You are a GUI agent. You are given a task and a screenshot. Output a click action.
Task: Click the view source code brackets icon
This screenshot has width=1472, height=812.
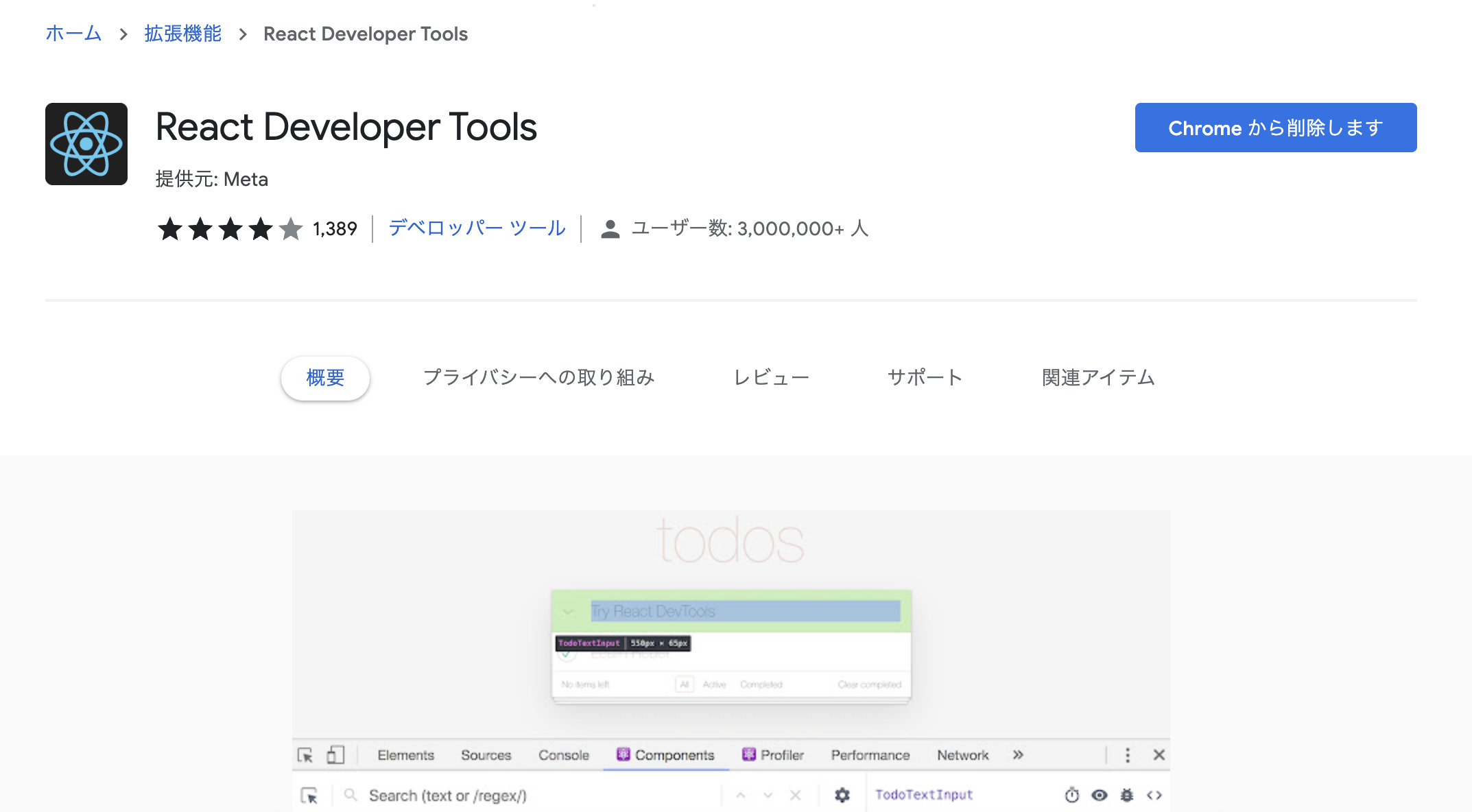pos(1154,795)
